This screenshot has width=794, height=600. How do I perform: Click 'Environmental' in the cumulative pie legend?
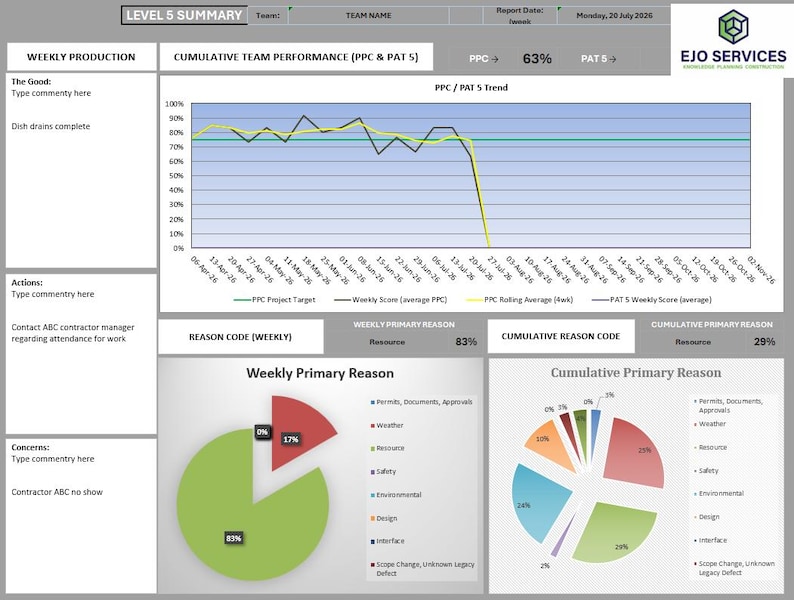coord(719,493)
